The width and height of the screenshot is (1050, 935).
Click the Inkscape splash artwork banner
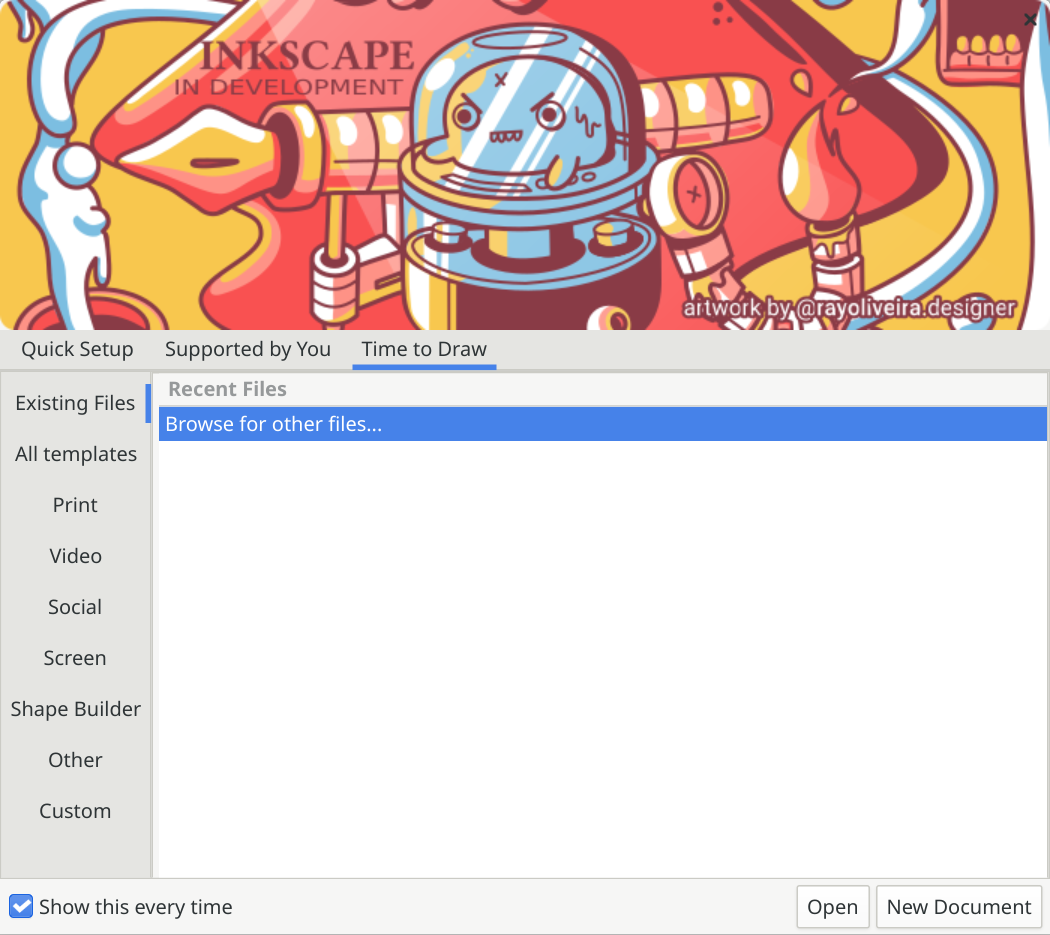[x=525, y=165]
